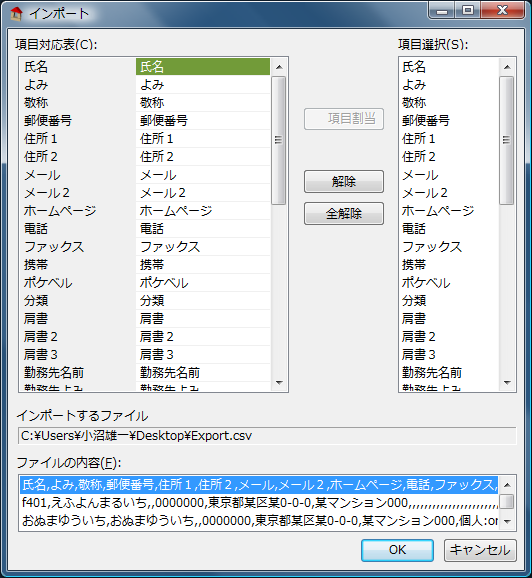
Task: Click the mapping table scrollbar thumb
Action: click(279, 140)
